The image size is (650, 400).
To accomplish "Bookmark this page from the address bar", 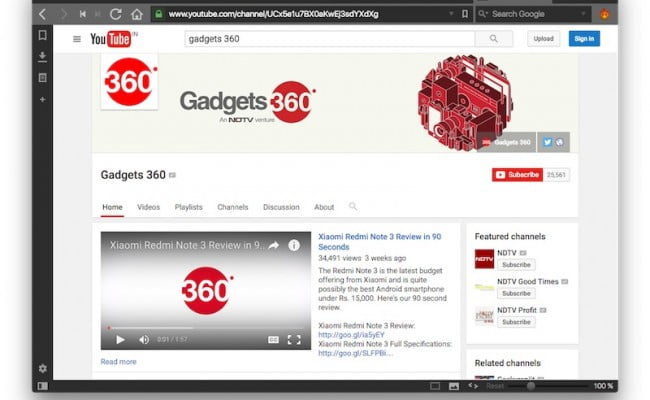I will pos(465,14).
